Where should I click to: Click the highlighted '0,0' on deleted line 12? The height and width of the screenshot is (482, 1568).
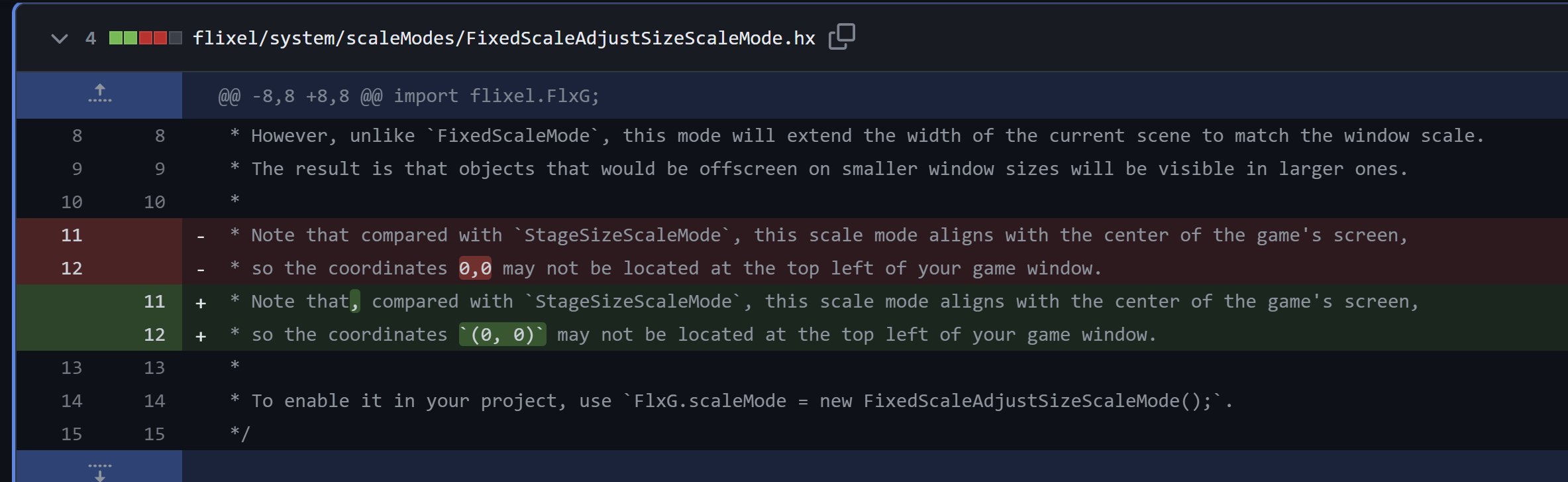(x=476, y=268)
